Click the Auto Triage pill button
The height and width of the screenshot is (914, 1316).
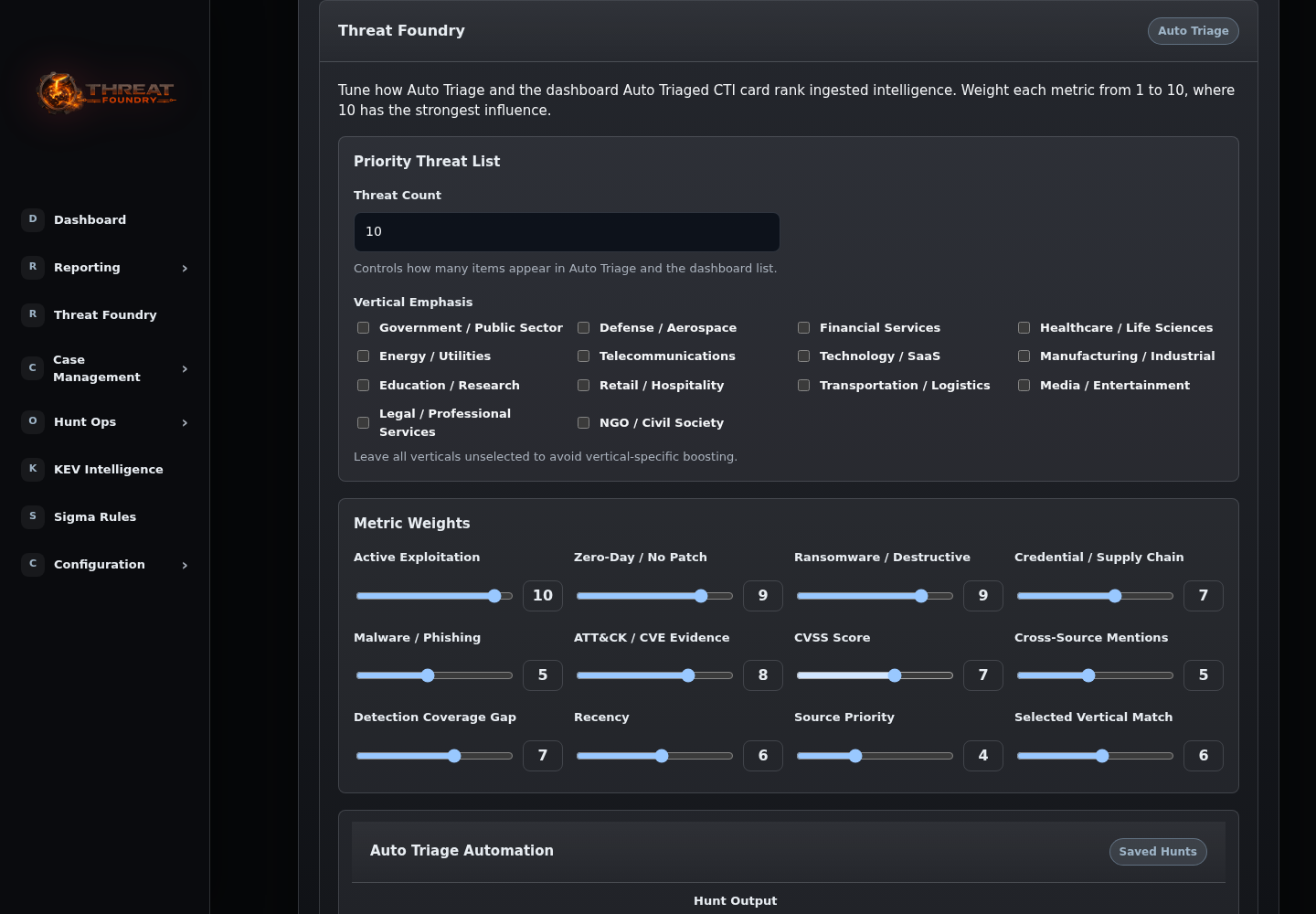point(1193,31)
